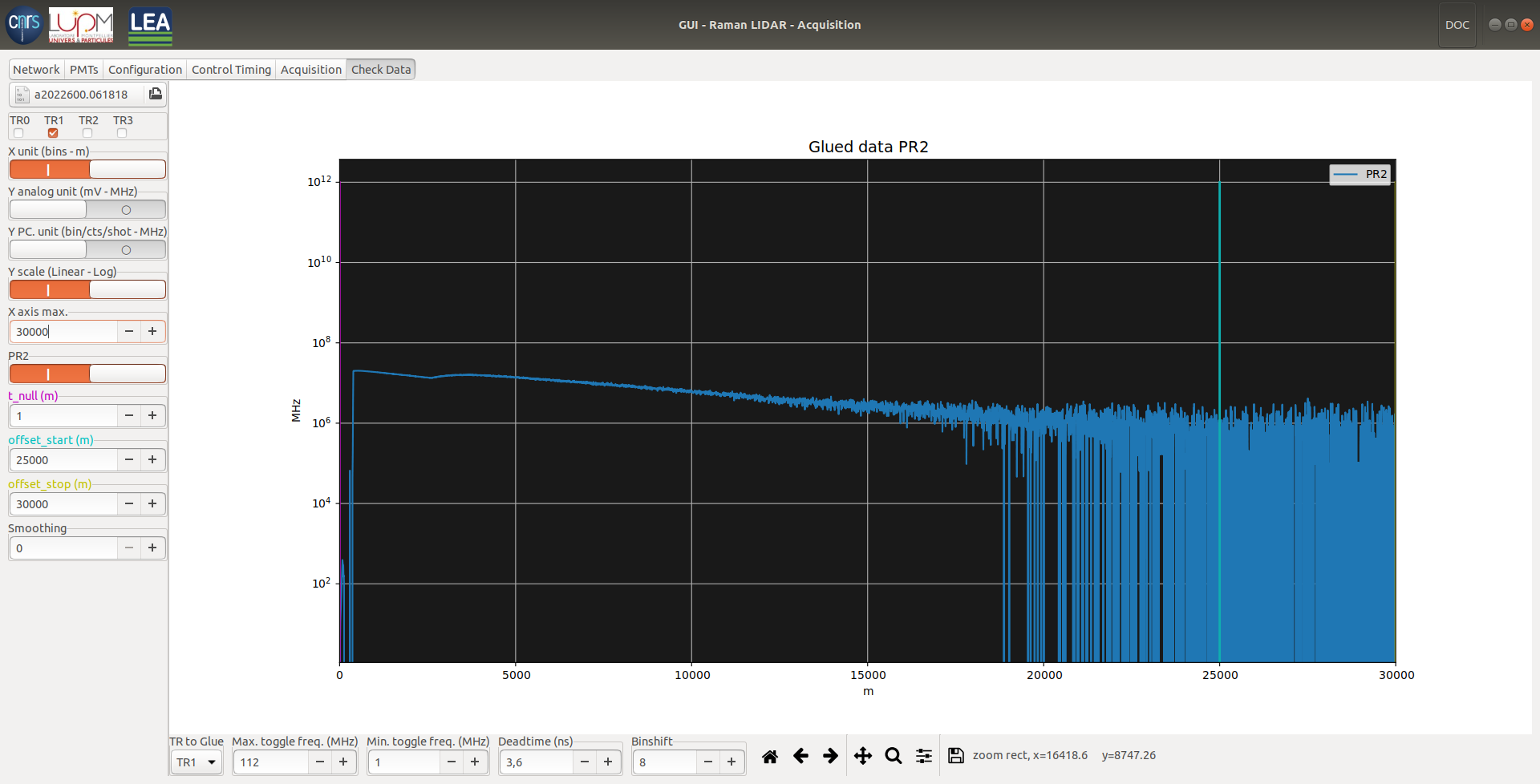1540x784 pixels.
Task: Open the TR to Glue dropdown
Action: coord(197,762)
